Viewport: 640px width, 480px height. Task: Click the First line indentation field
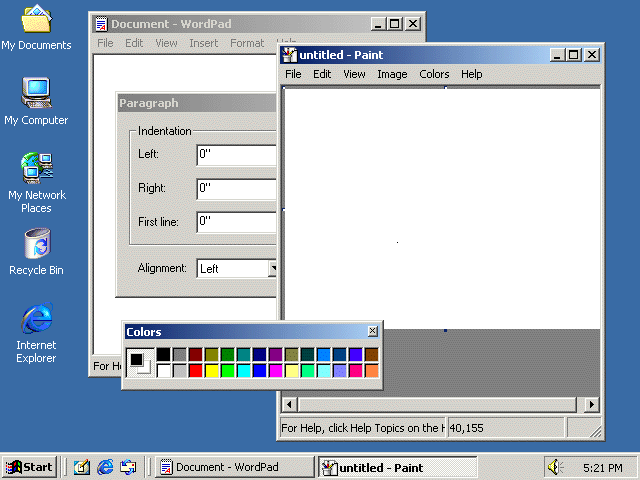coord(237,222)
